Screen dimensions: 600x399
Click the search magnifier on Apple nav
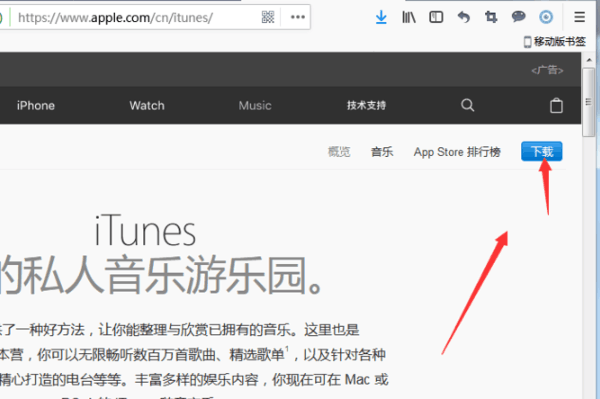(467, 105)
